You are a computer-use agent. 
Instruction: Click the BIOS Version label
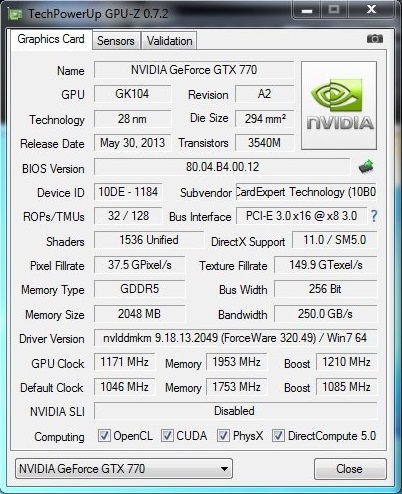click(x=53, y=169)
